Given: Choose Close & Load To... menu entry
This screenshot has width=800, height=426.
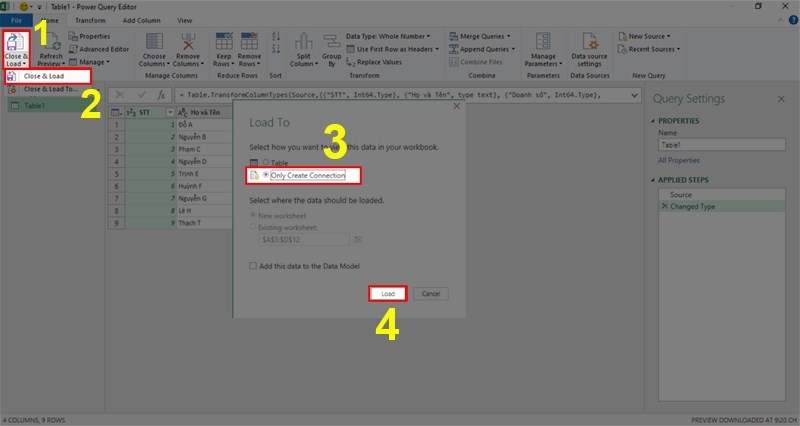Looking at the screenshot, I should point(50,89).
